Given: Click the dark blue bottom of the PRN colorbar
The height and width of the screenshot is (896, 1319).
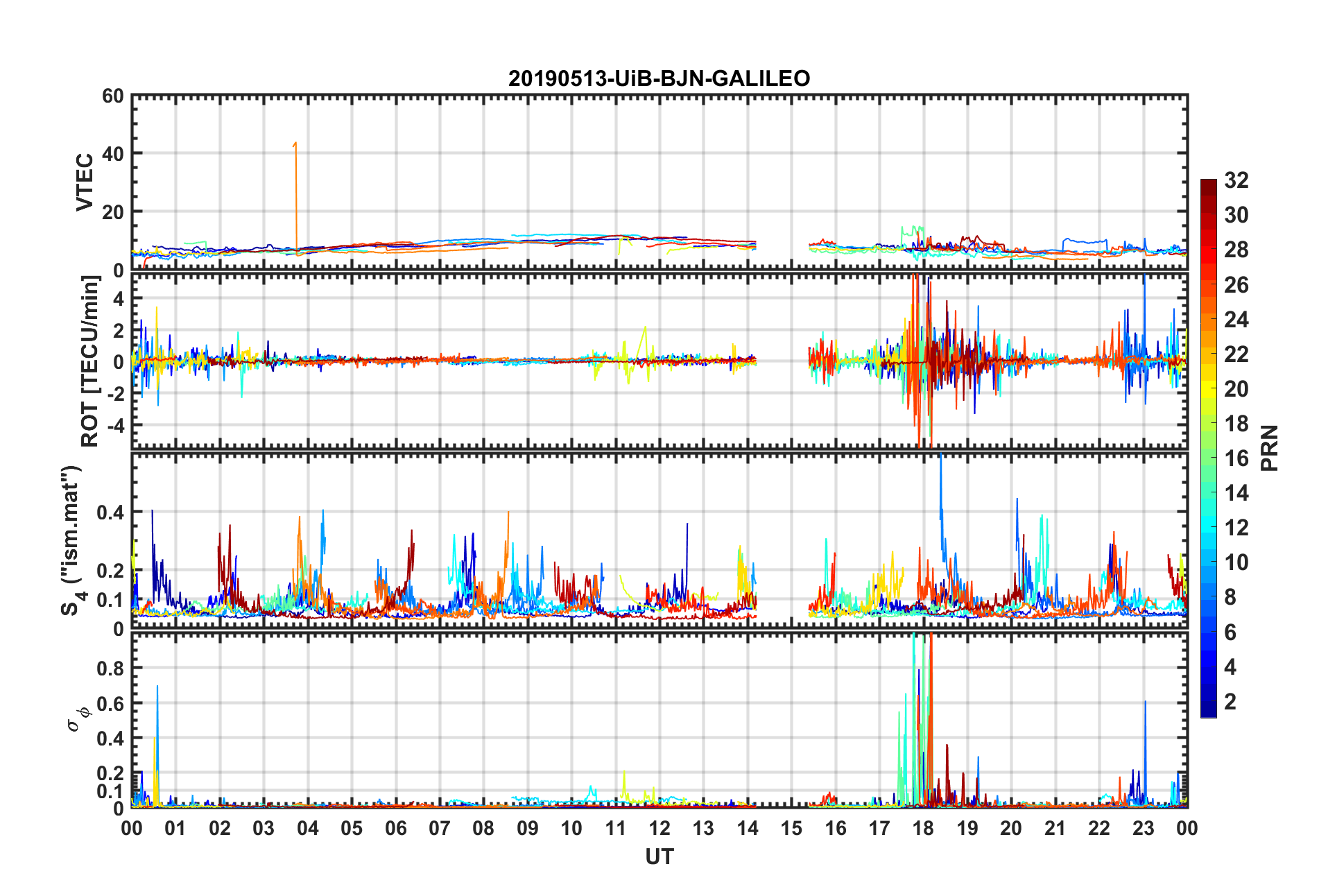Looking at the screenshot, I should pyautogui.click(x=1209, y=710).
